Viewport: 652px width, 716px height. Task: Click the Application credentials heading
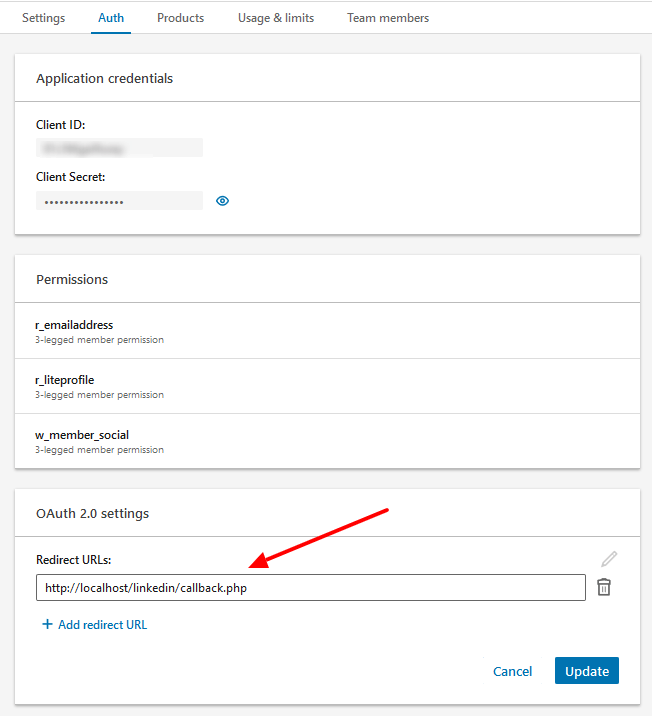104,78
